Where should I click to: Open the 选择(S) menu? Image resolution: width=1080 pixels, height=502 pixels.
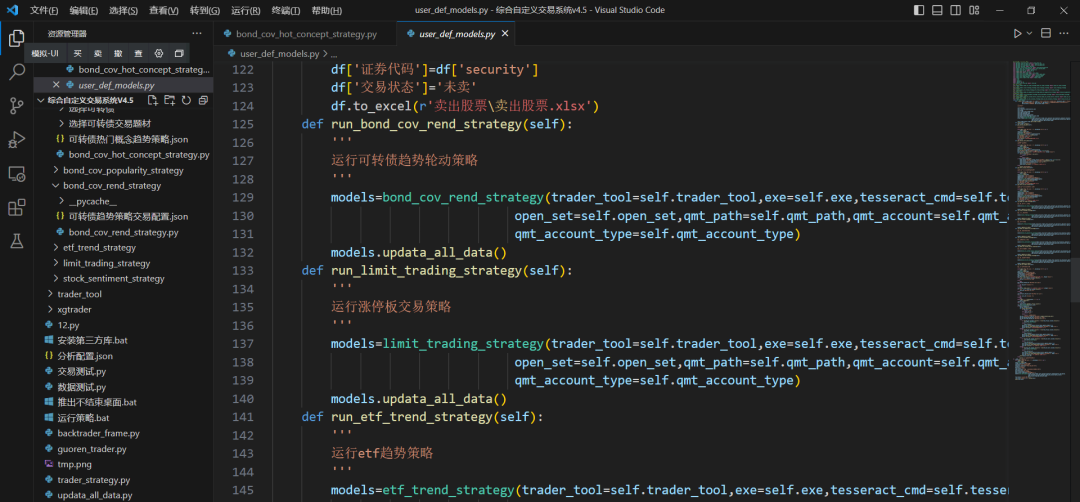pos(123,10)
